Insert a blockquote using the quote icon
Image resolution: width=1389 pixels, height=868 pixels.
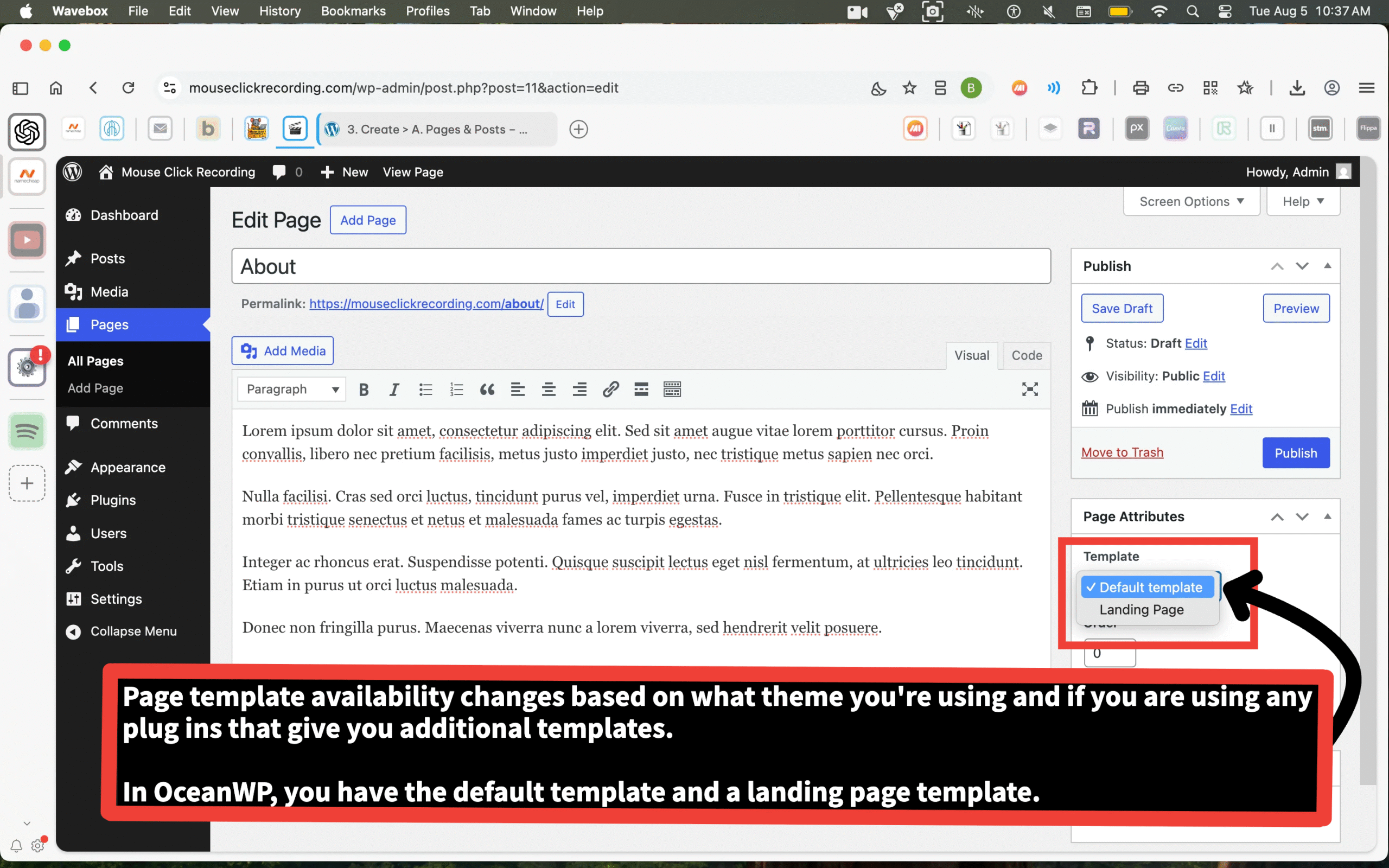coord(487,390)
